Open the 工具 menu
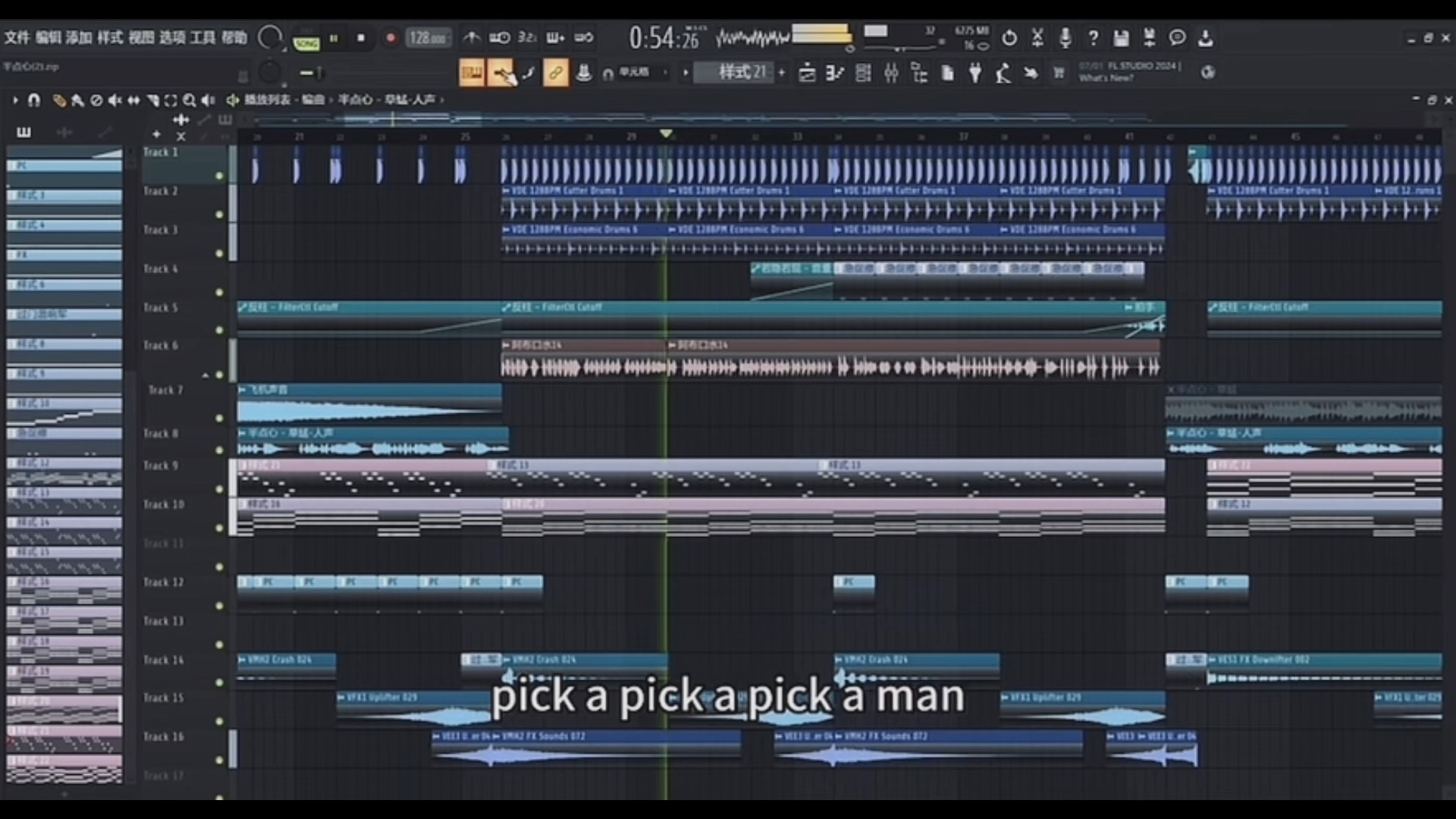 click(202, 38)
